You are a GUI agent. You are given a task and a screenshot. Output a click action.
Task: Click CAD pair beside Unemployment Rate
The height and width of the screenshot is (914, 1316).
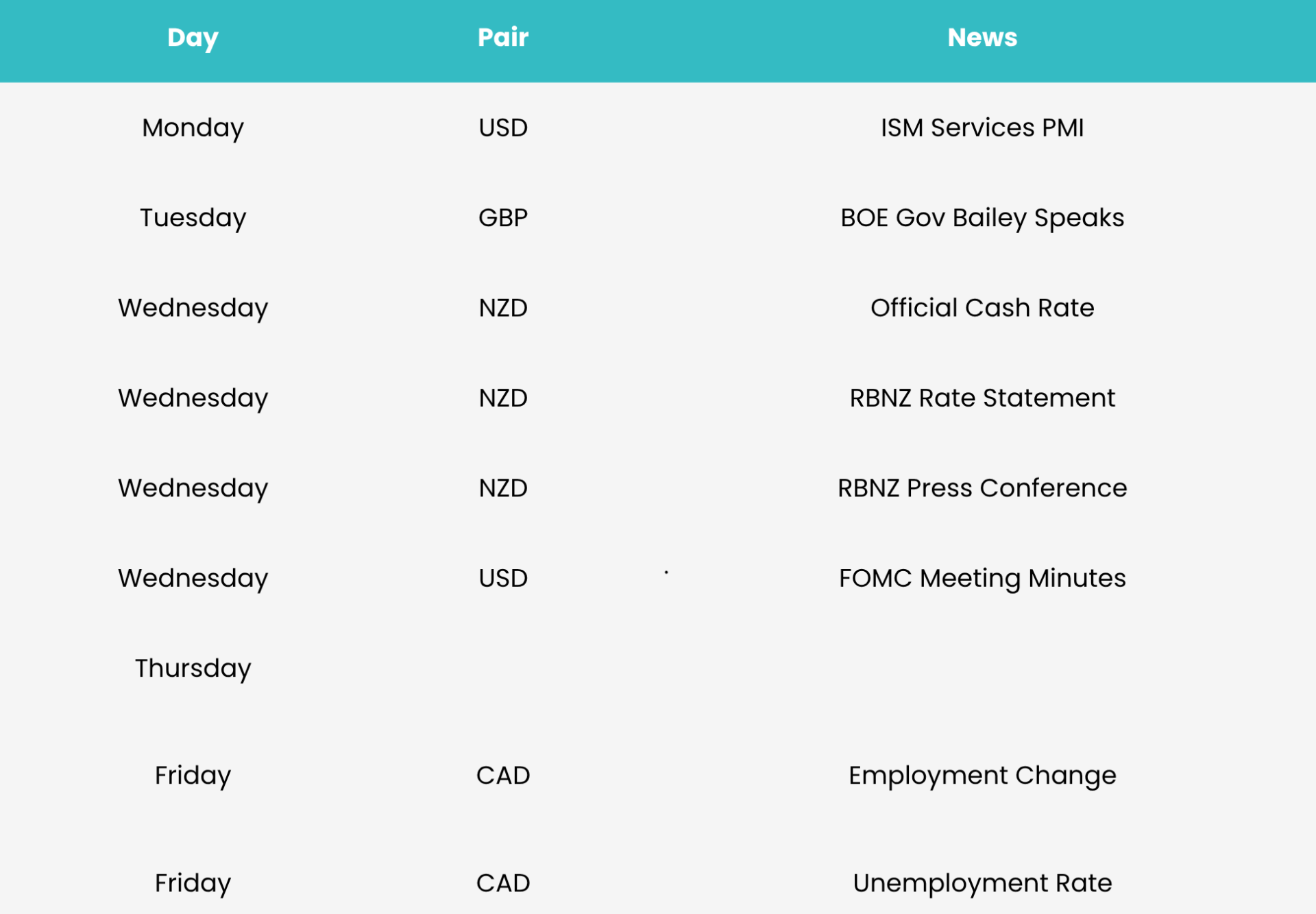[x=503, y=883]
